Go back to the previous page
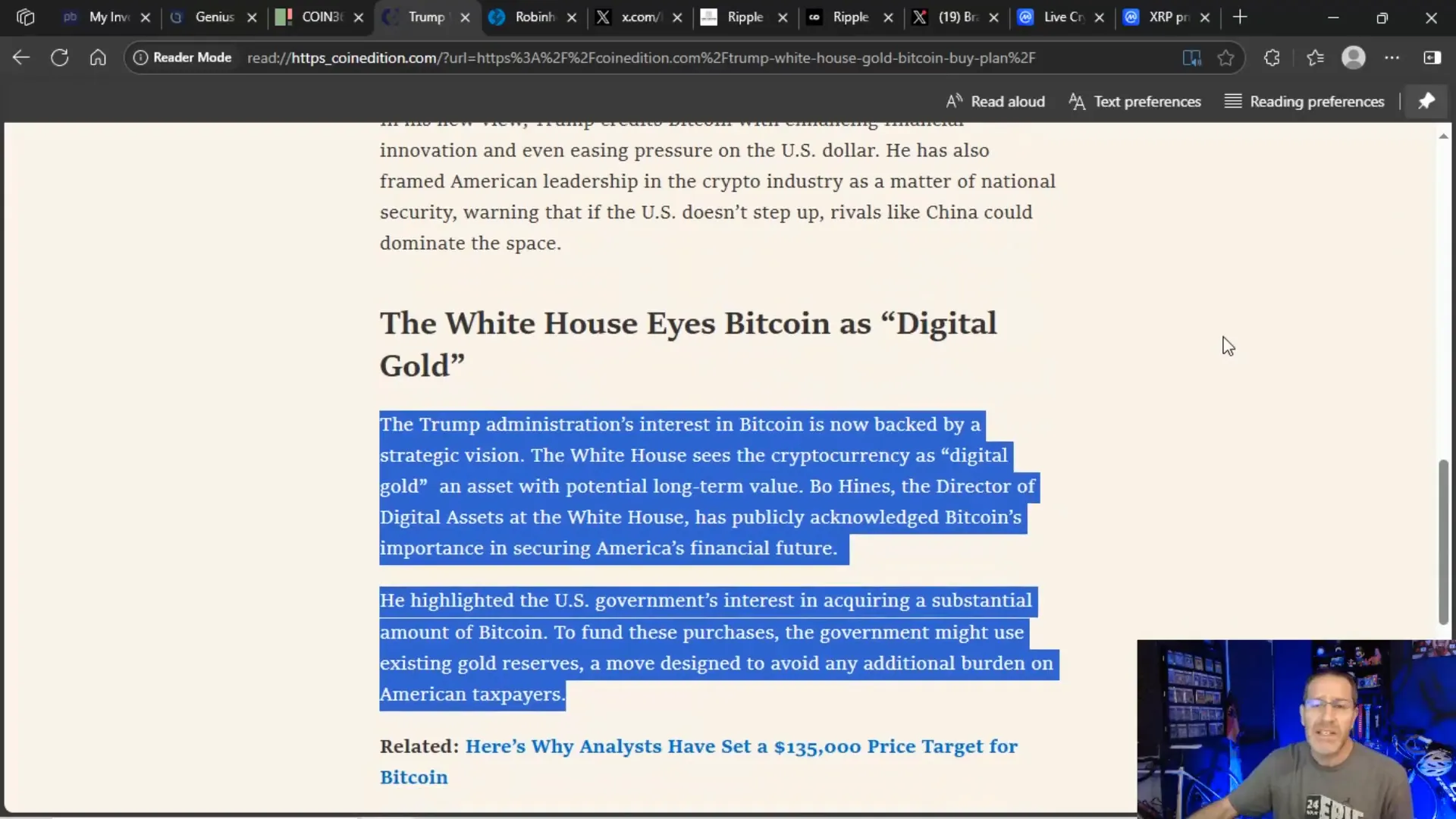The height and width of the screenshot is (819, 1456). pyautogui.click(x=21, y=58)
